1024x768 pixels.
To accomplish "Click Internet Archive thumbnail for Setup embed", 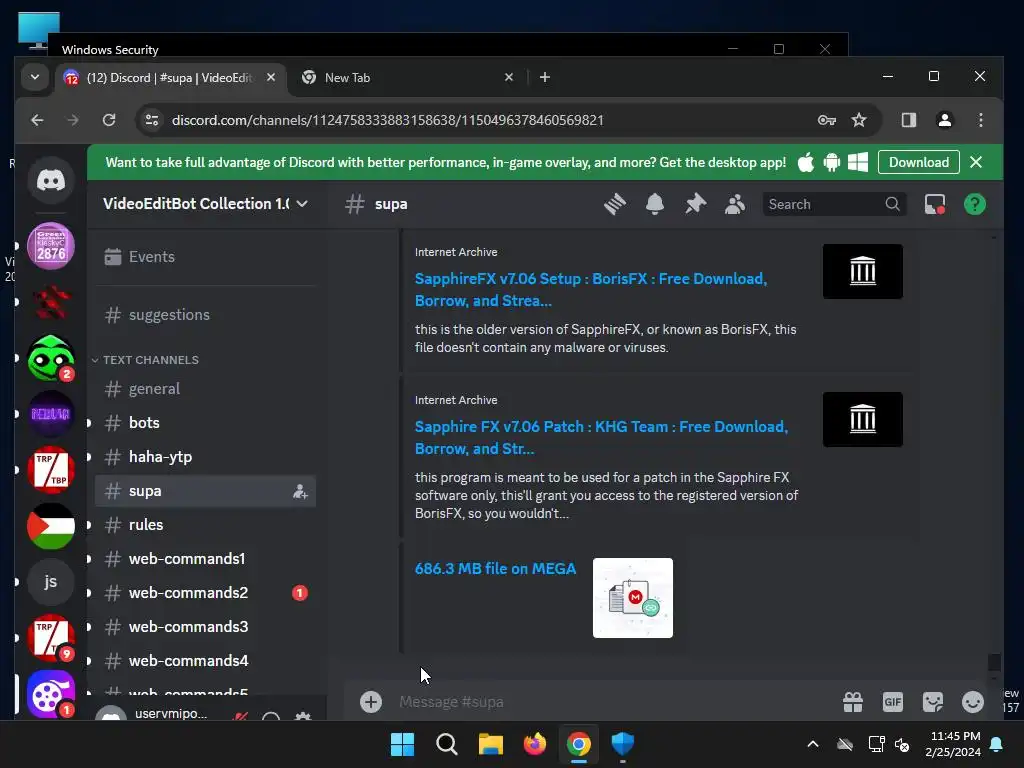I will tap(863, 272).
